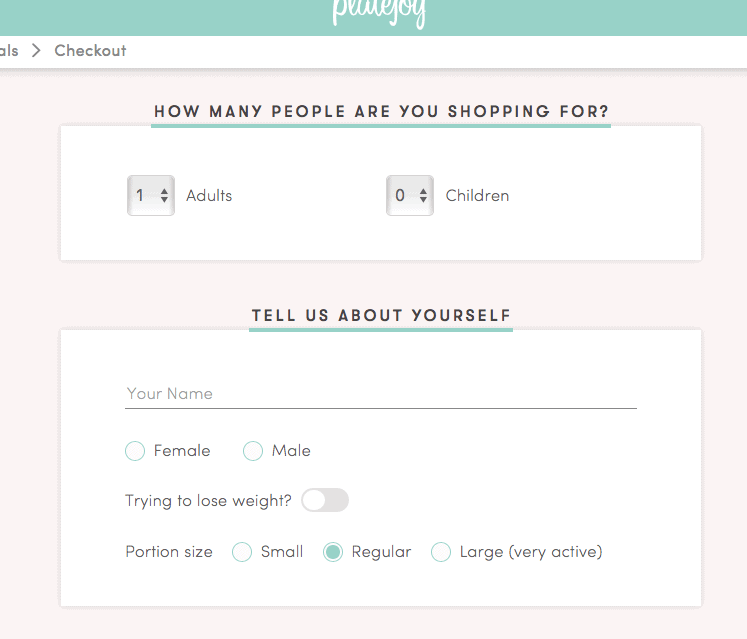This screenshot has width=747, height=639.
Task: Click the partially visible breadcrumb before Checkout
Action: 9,51
